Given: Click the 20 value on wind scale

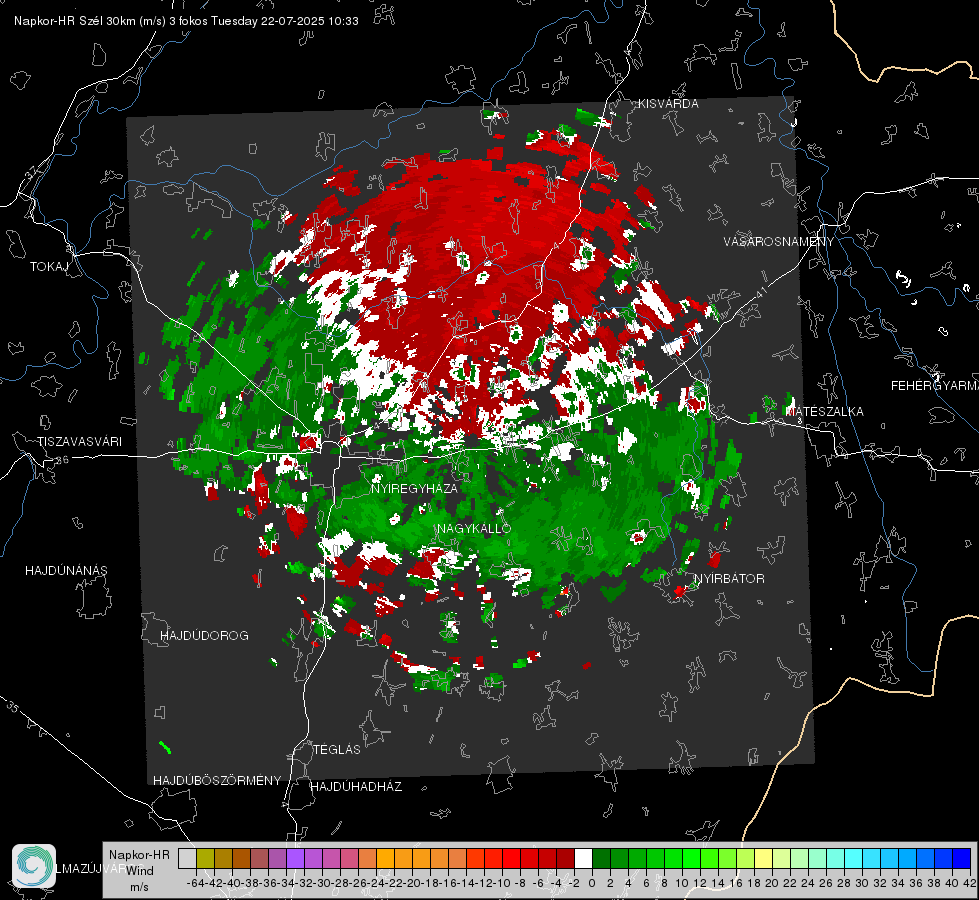Looking at the screenshot, I should (x=772, y=883).
